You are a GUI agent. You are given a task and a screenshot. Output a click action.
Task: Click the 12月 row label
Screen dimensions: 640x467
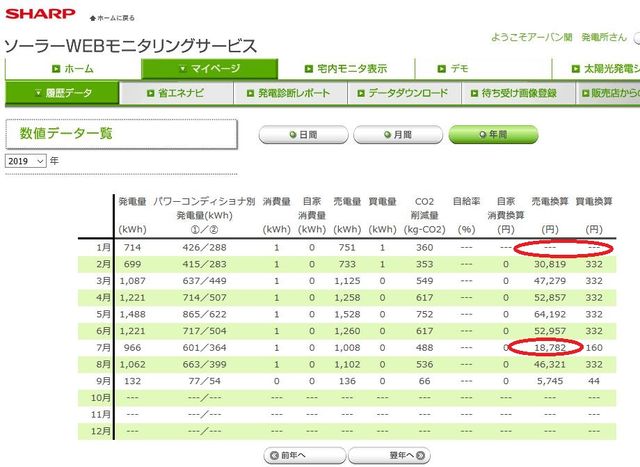click(x=100, y=431)
